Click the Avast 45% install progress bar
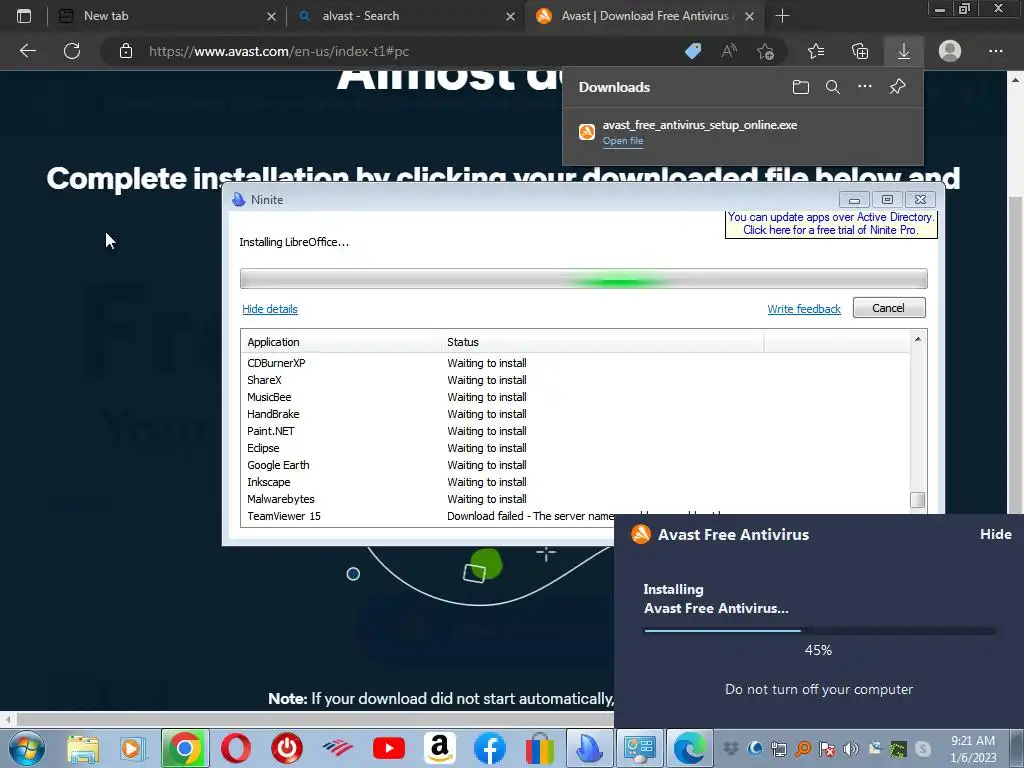This screenshot has width=1024, height=768. click(x=820, y=631)
